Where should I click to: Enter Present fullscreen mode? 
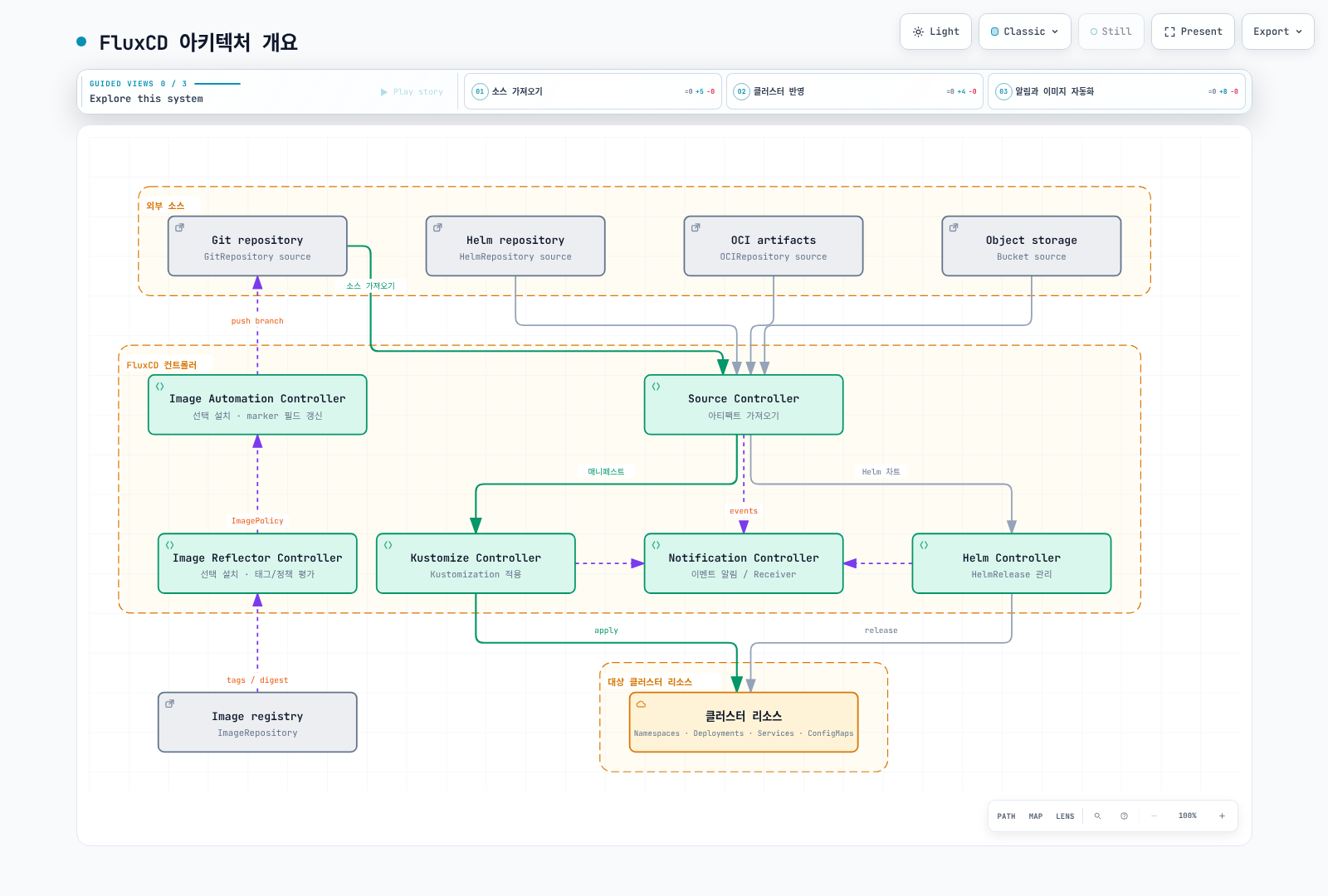point(1193,32)
